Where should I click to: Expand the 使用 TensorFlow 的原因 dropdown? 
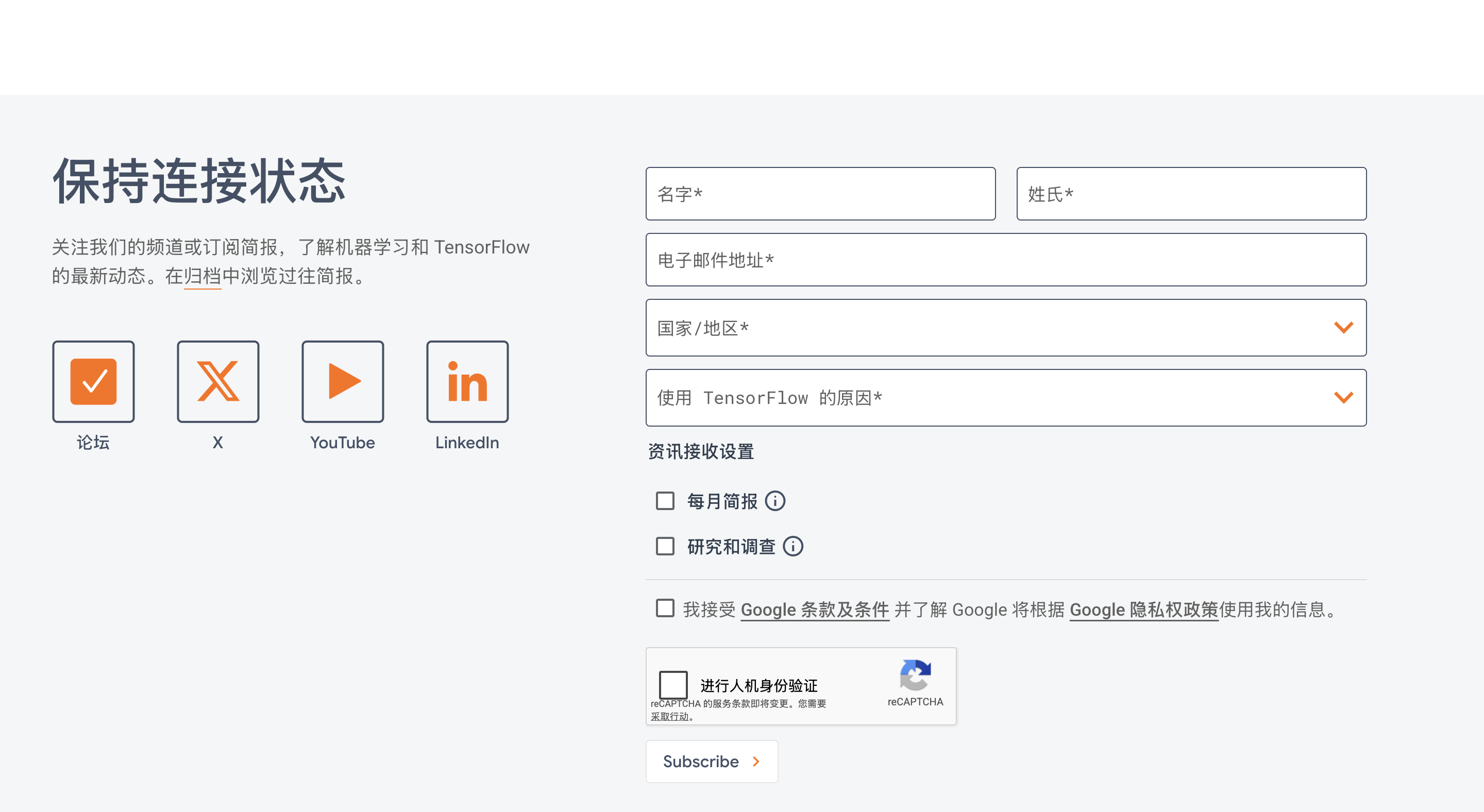[1006, 398]
